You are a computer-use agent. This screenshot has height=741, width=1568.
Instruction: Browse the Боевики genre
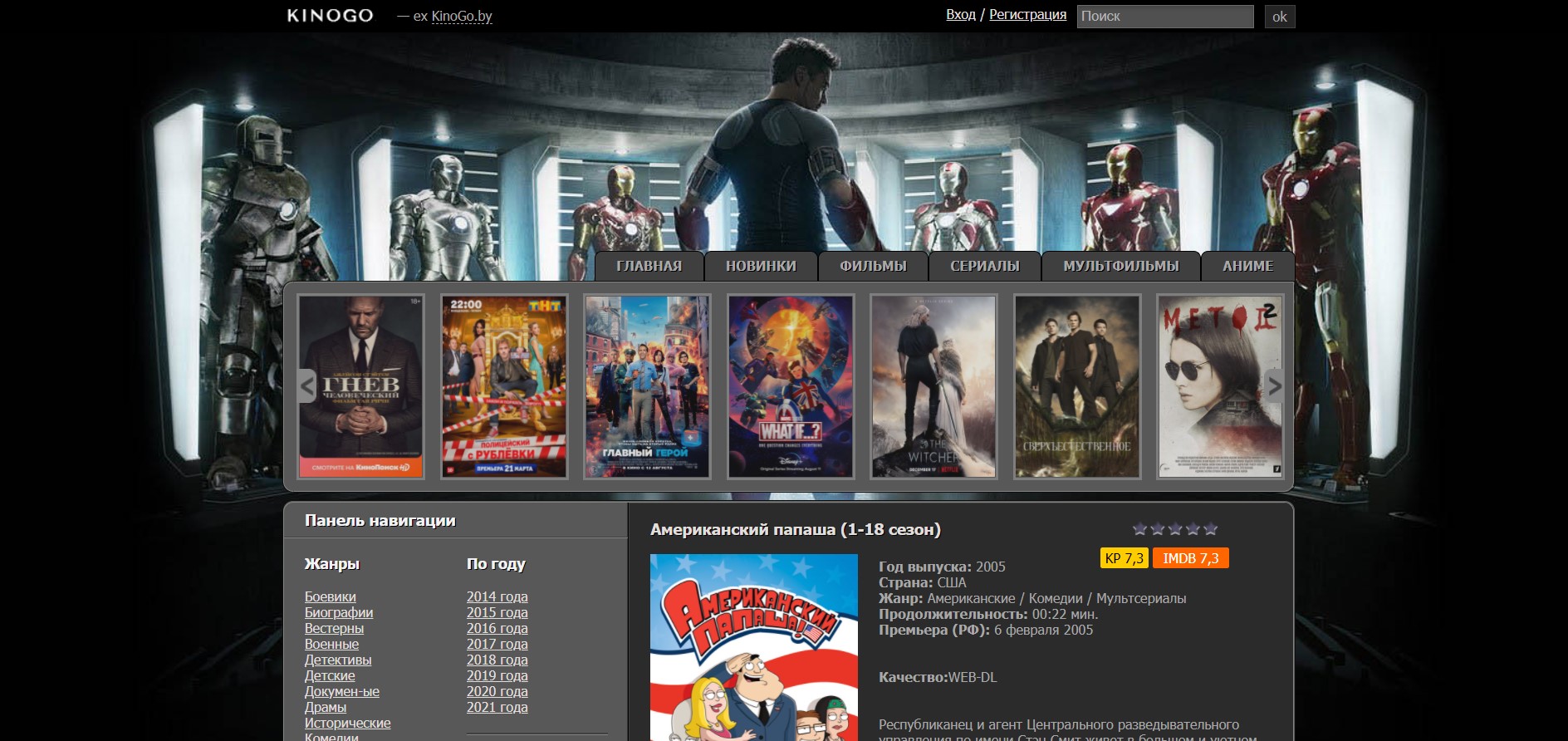(331, 596)
